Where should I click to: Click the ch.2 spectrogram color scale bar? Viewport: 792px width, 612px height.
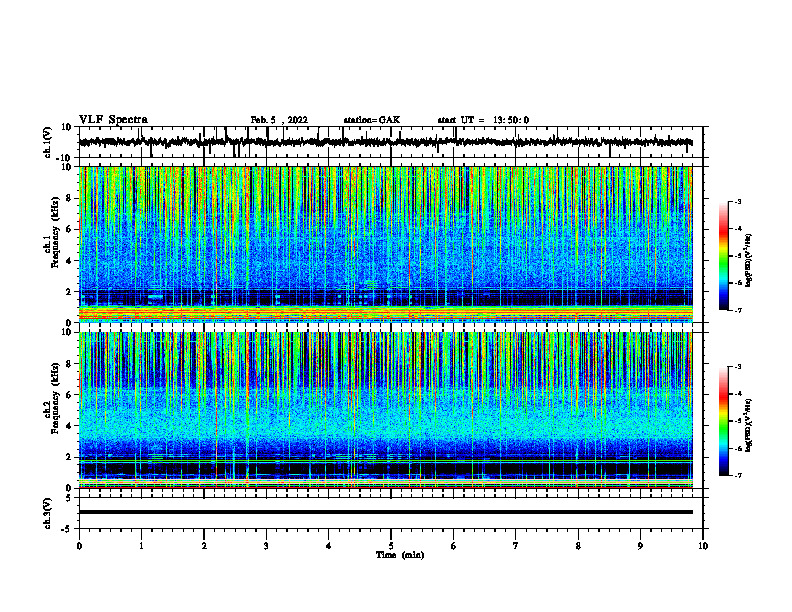point(723,421)
